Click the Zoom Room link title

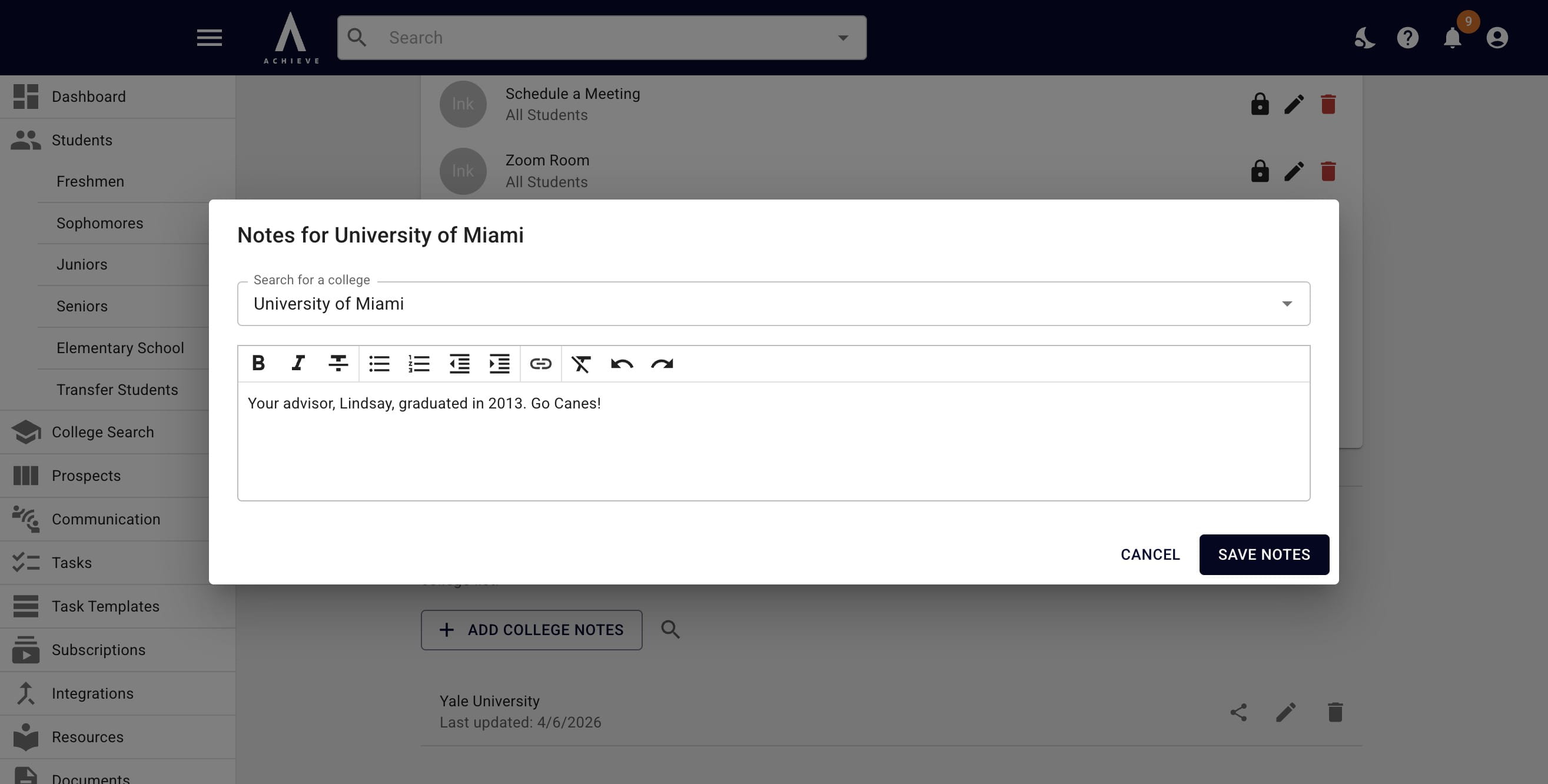[x=547, y=161]
